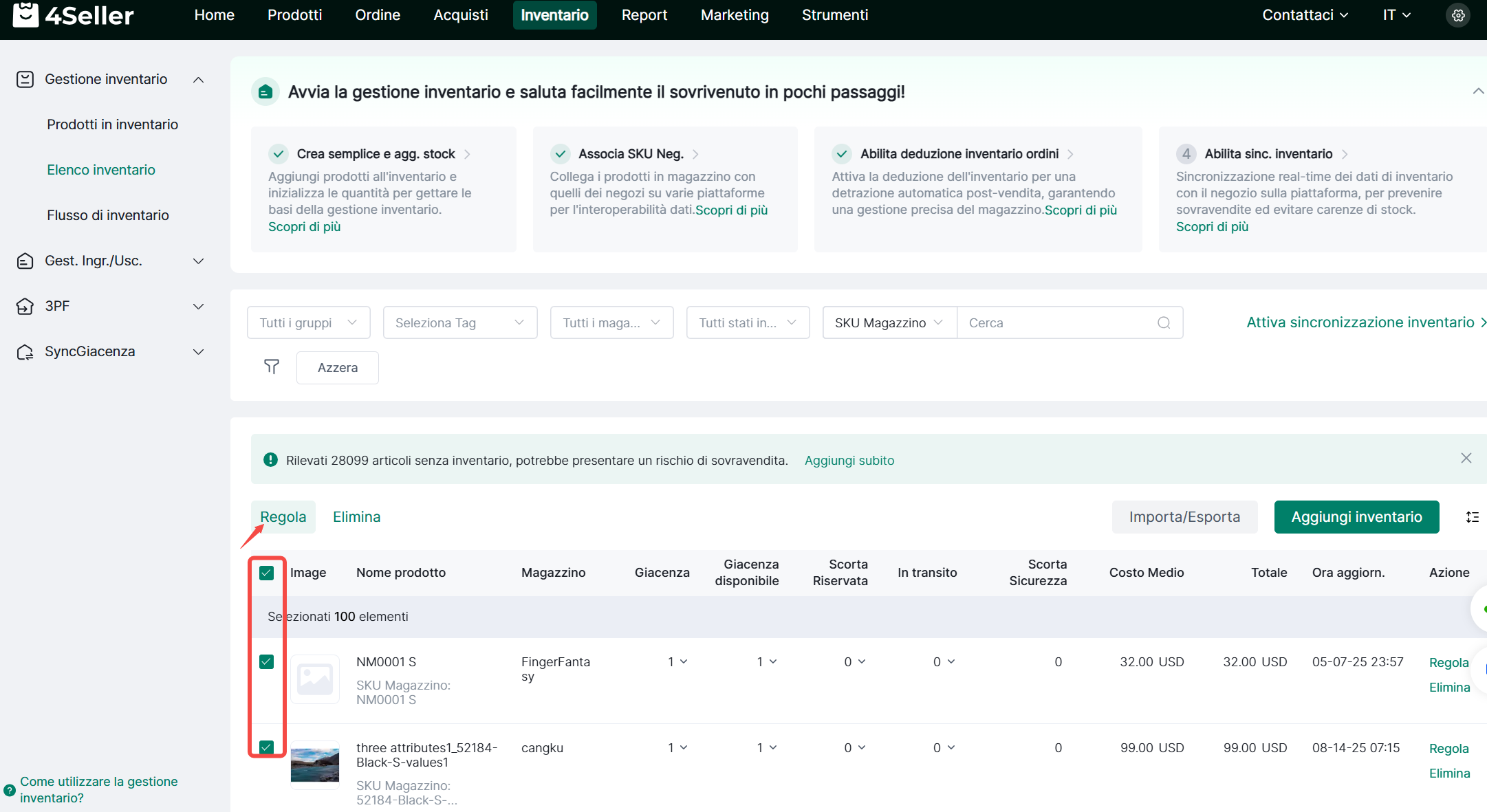Open the Seleziona Tag dropdown
This screenshot has height=812, width=1487.
[x=459, y=323]
